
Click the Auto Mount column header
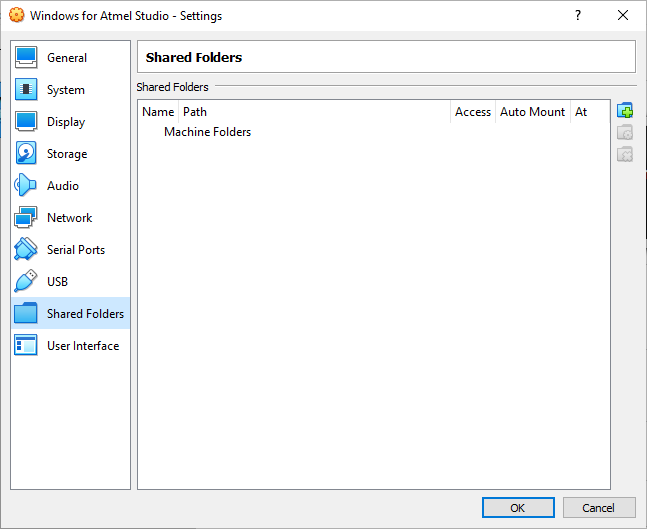(x=533, y=112)
